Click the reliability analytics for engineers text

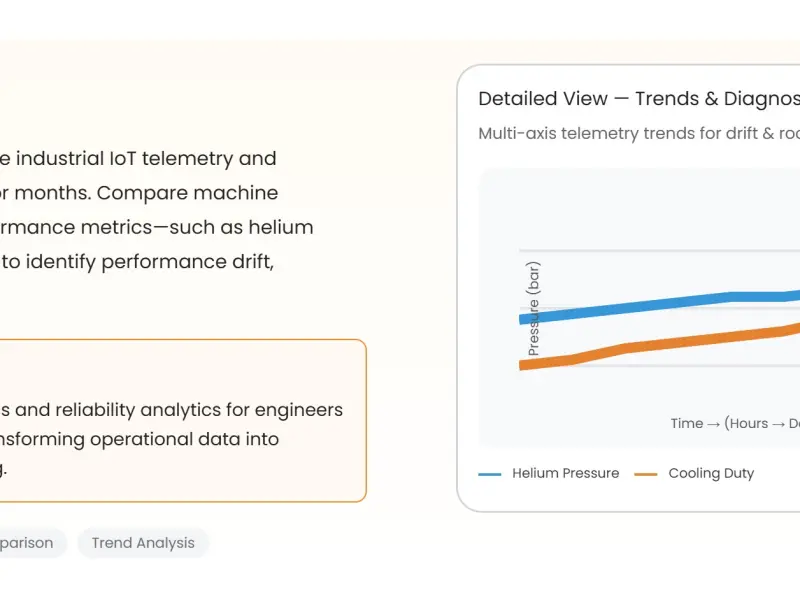(171, 410)
